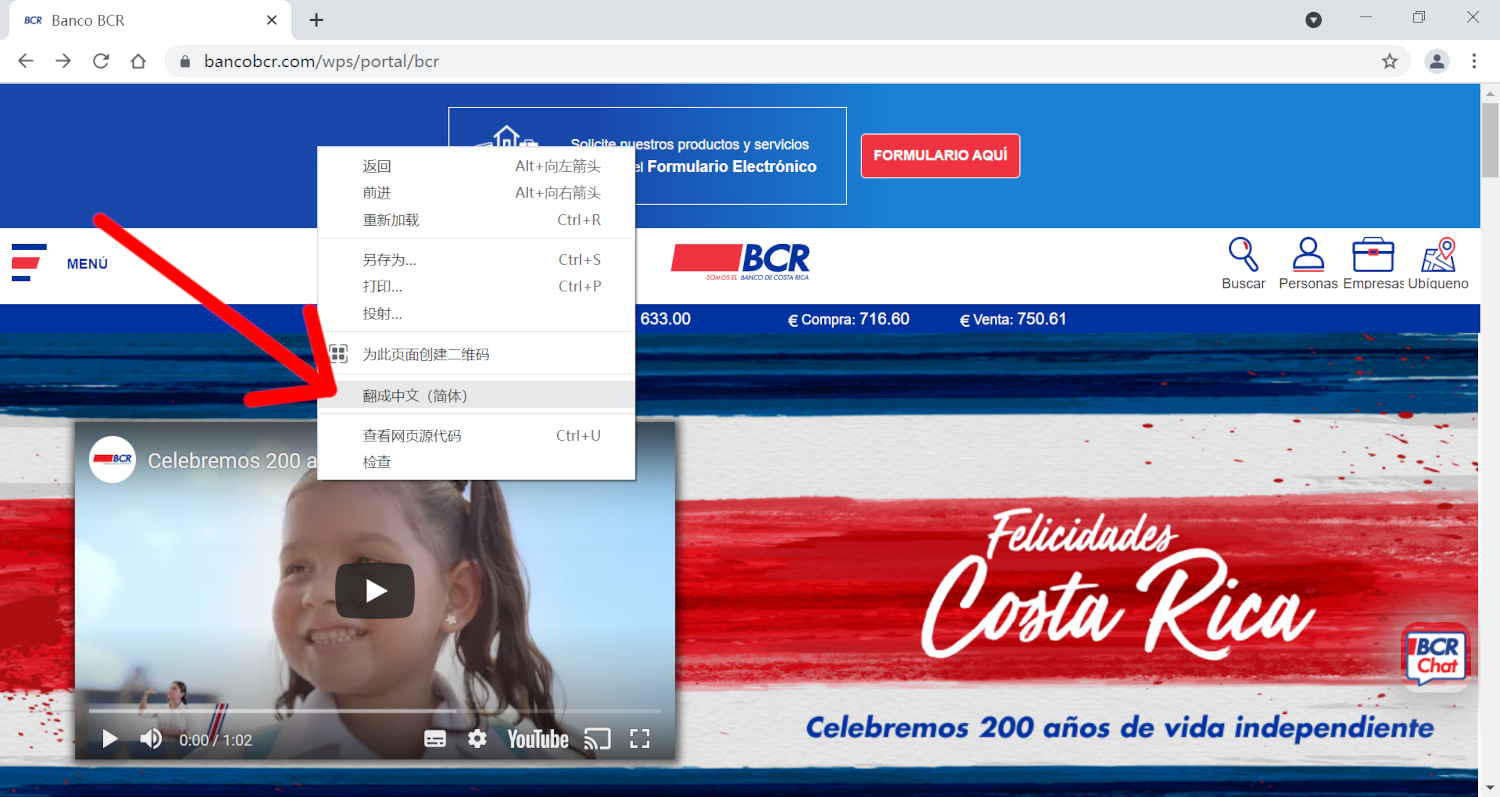1500x797 pixels.
Task: Open the Ubíqueno map location icon
Action: pyautogui.click(x=1438, y=255)
